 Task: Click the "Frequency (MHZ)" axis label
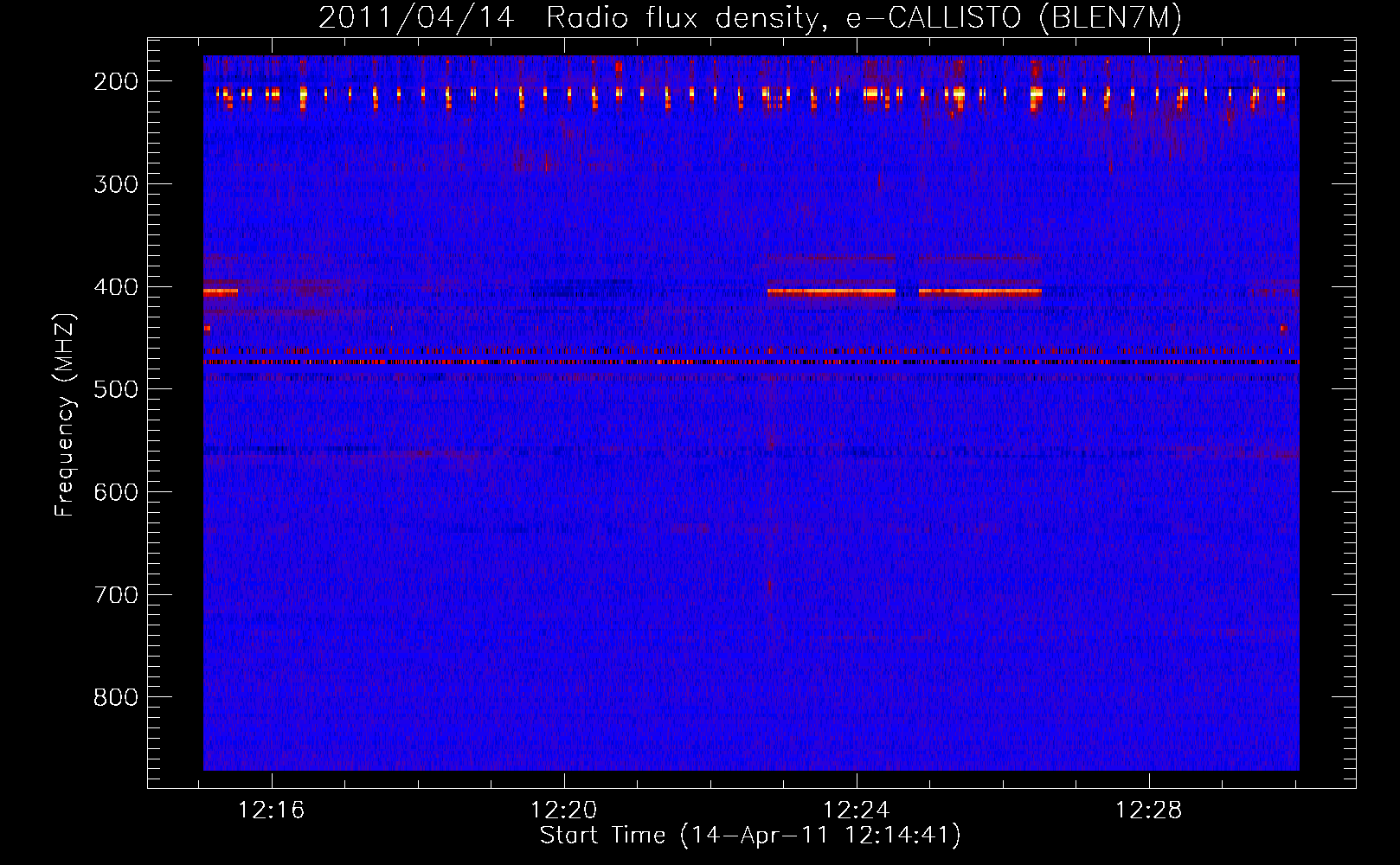point(65,414)
